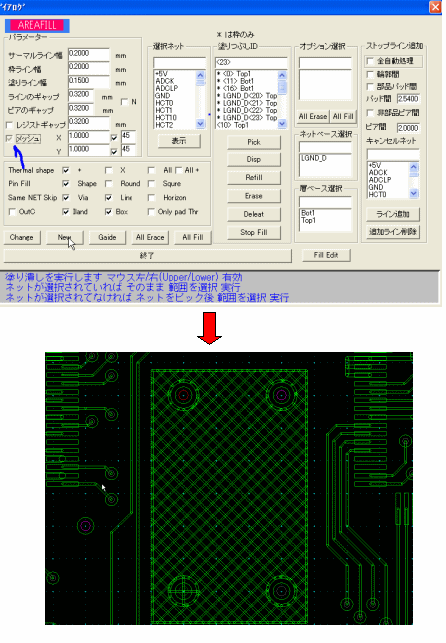Click the up arrow of 塗りつぶしID list
The width and height of the screenshot is (446, 643).
(x=282, y=75)
